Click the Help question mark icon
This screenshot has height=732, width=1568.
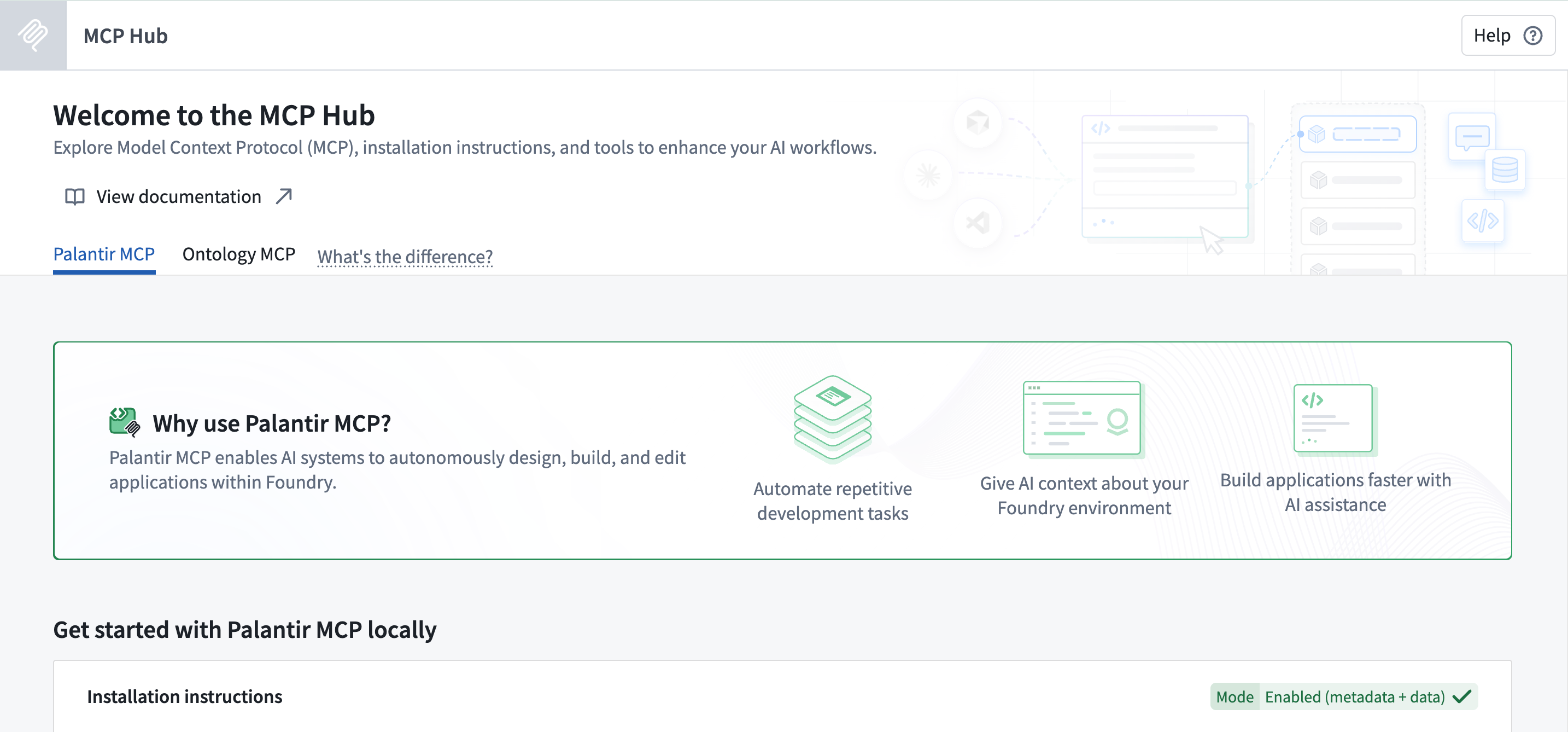point(1532,36)
